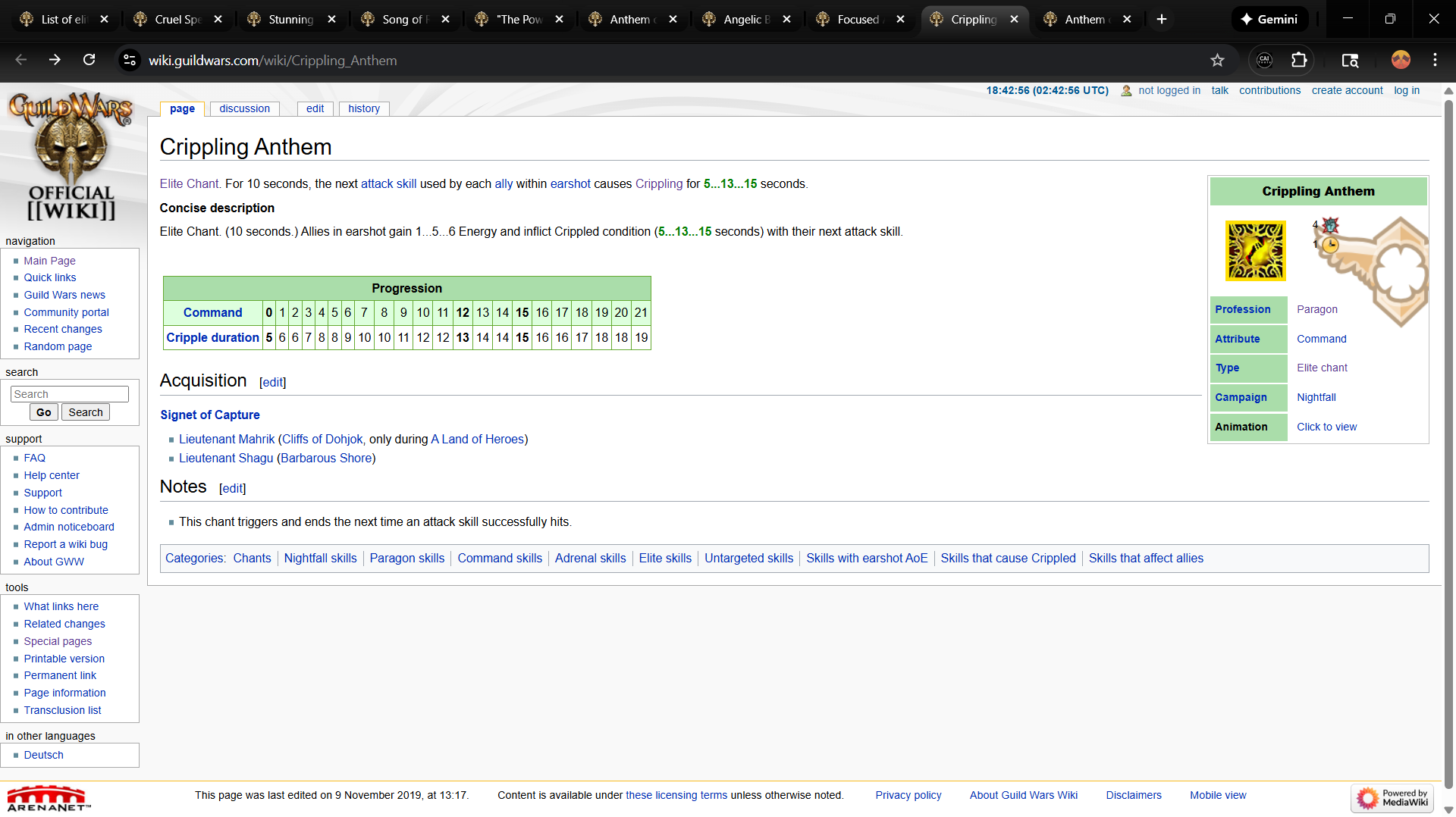
Task: Open the Signet of Capture link
Action: click(x=209, y=415)
